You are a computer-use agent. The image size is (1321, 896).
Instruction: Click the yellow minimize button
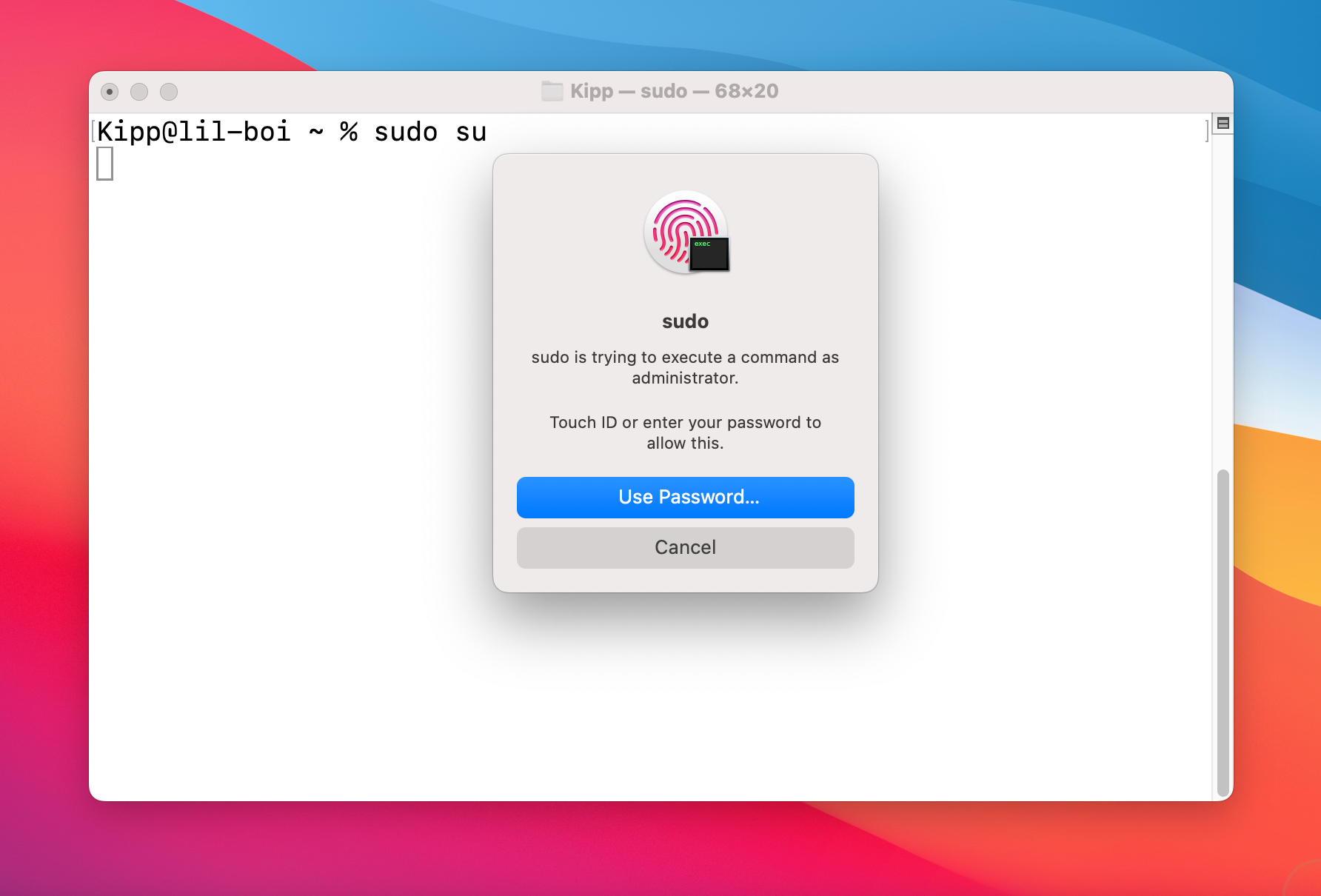pos(139,92)
